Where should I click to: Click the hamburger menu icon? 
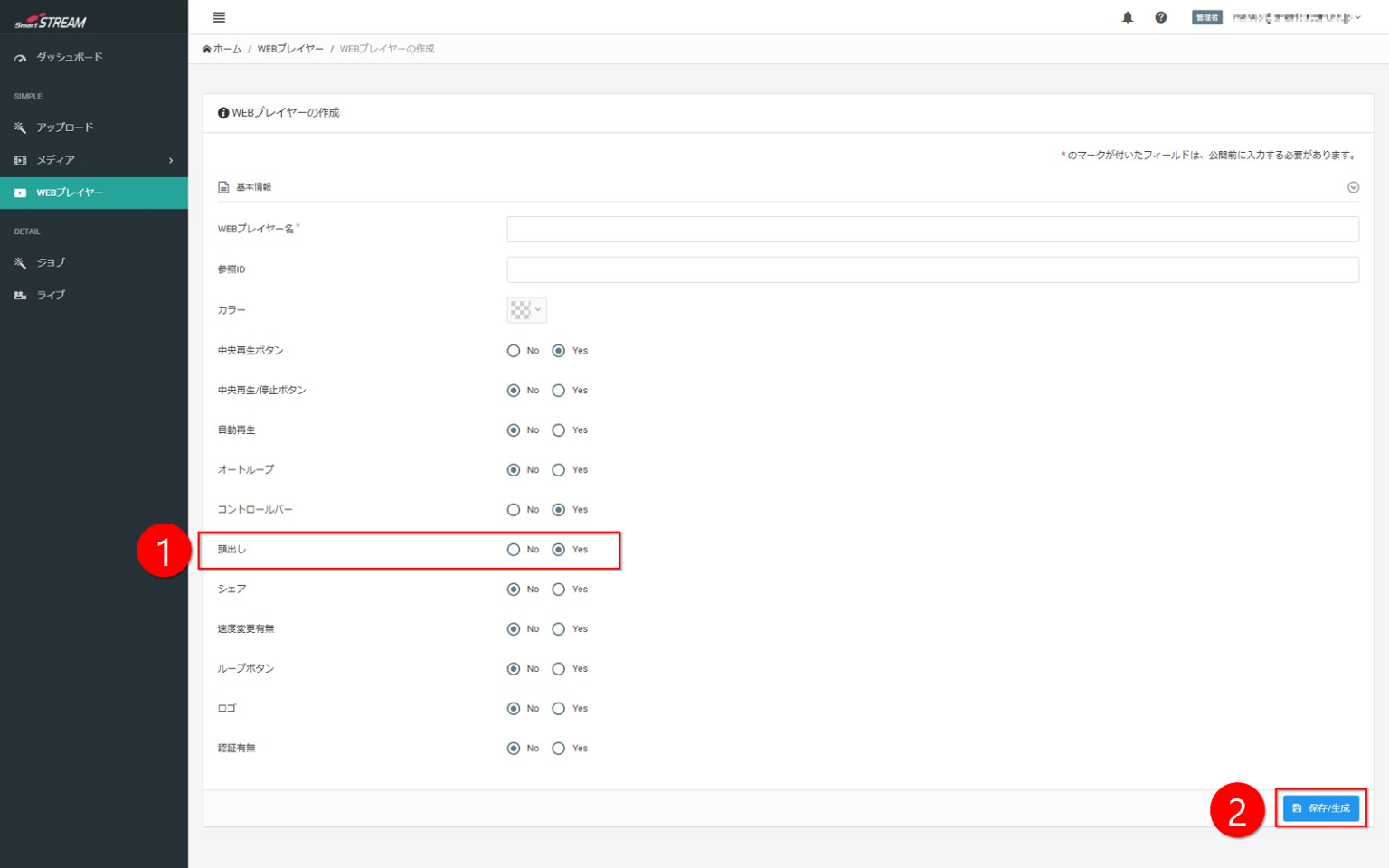click(x=219, y=17)
